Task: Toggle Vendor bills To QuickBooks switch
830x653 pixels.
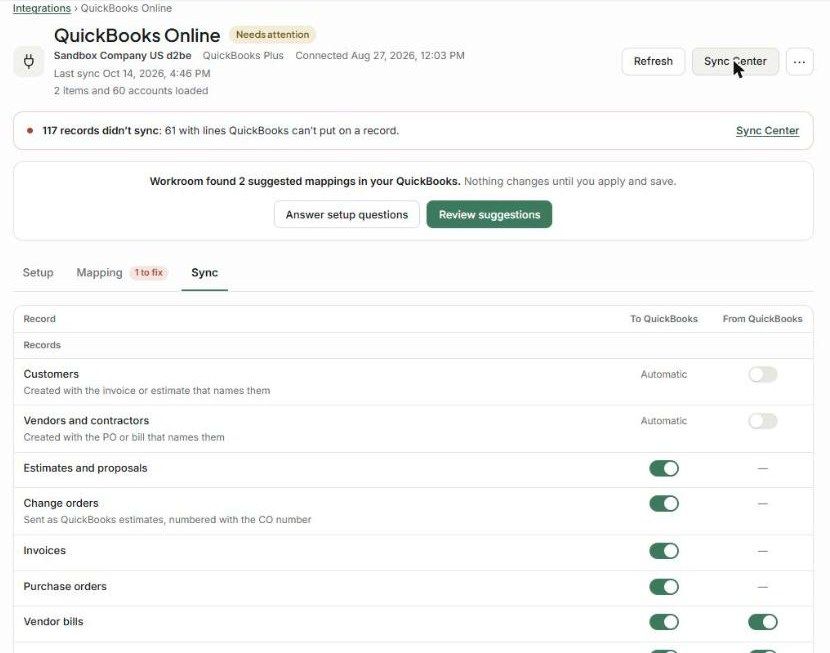Action: (x=664, y=622)
